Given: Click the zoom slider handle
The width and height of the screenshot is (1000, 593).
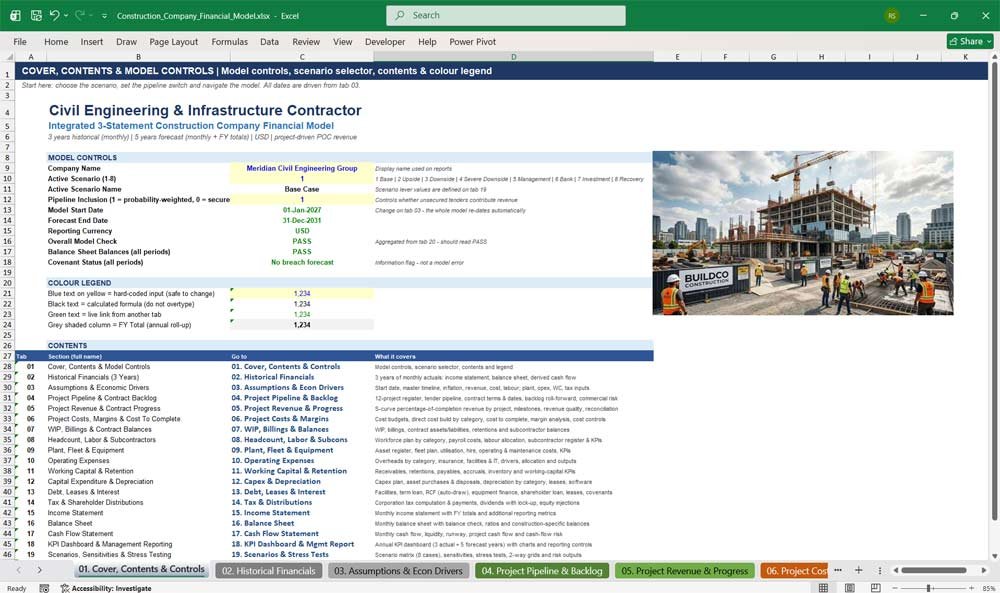Looking at the screenshot, I should [929, 588].
